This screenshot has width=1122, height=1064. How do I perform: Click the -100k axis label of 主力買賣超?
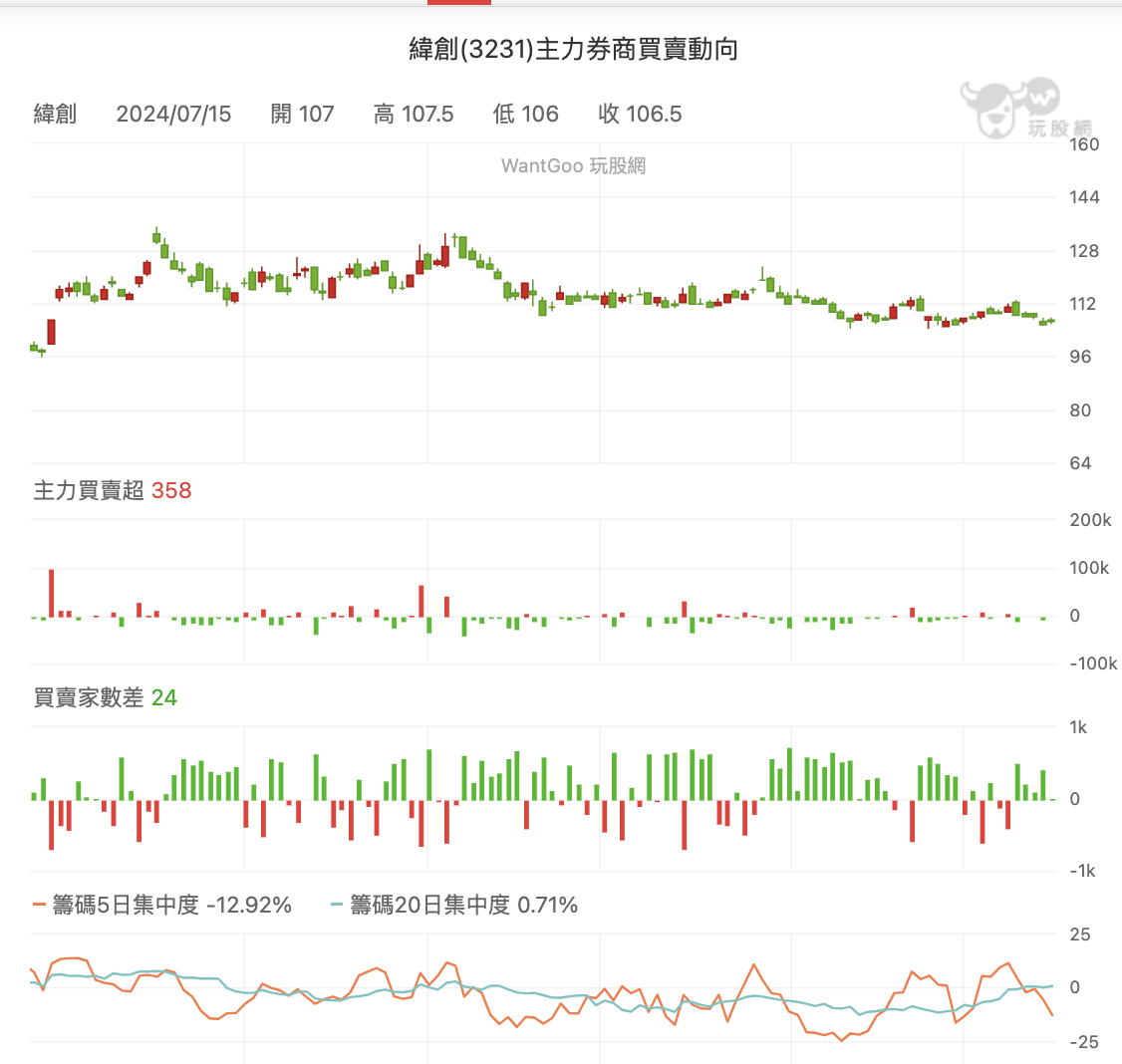(x=1093, y=664)
